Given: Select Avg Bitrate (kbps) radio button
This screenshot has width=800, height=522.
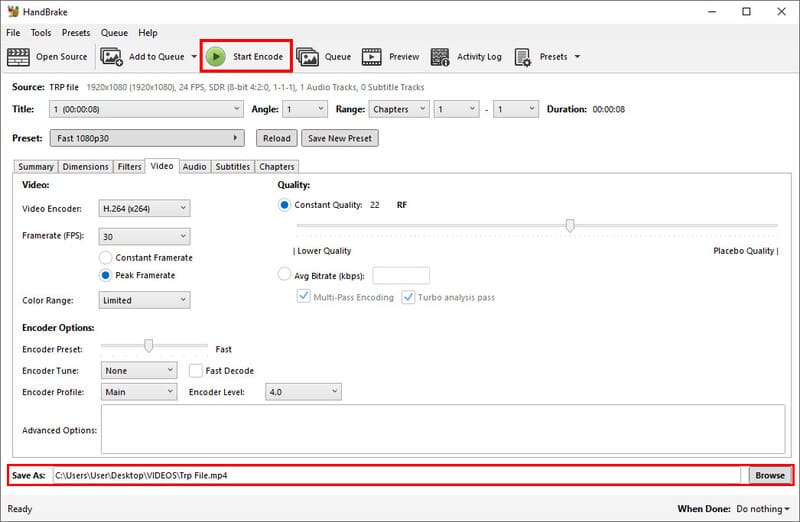Looking at the screenshot, I should (284, 275).
